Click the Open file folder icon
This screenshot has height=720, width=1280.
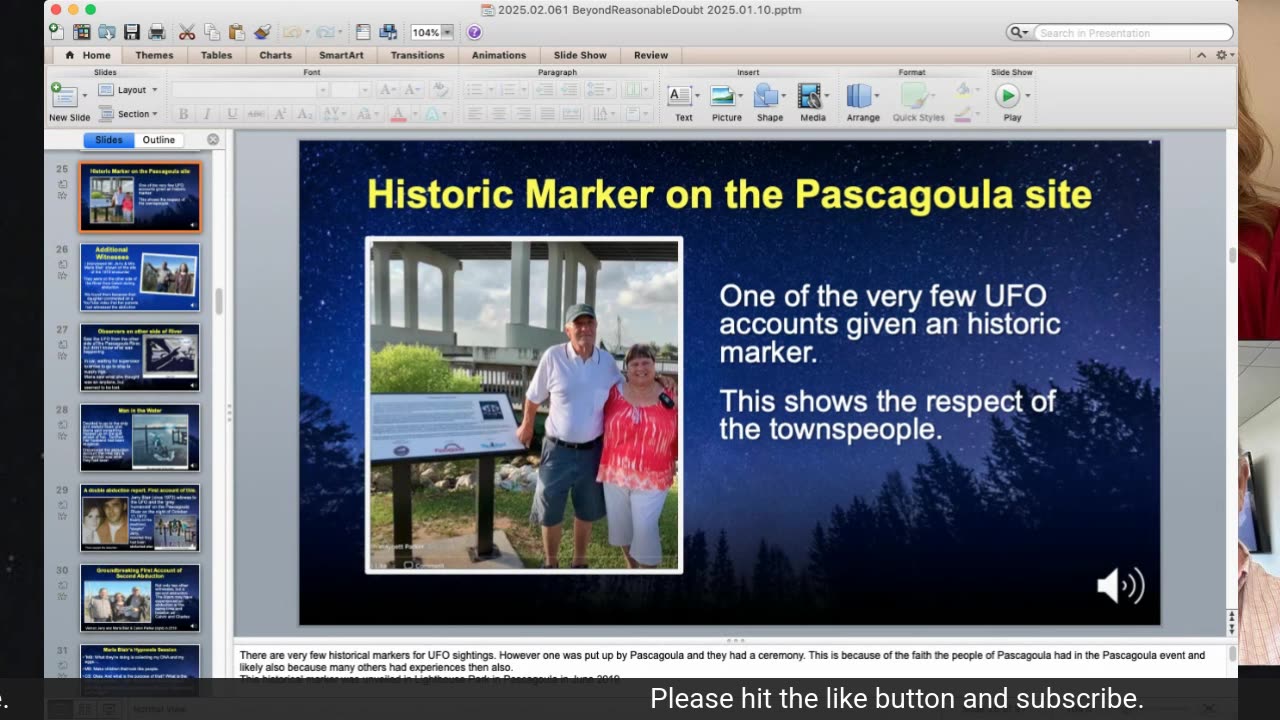tap(107, 32)
